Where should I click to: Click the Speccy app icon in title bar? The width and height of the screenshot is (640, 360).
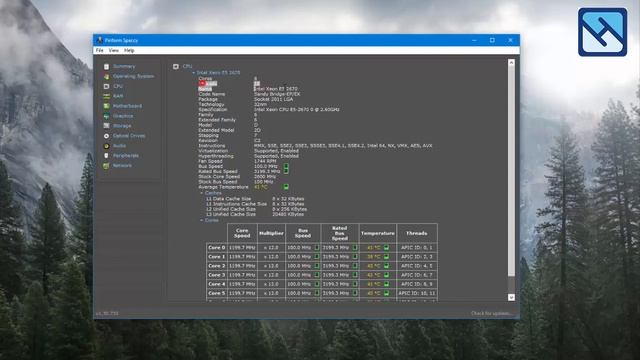pyautogui.click(x=100, y=40)
